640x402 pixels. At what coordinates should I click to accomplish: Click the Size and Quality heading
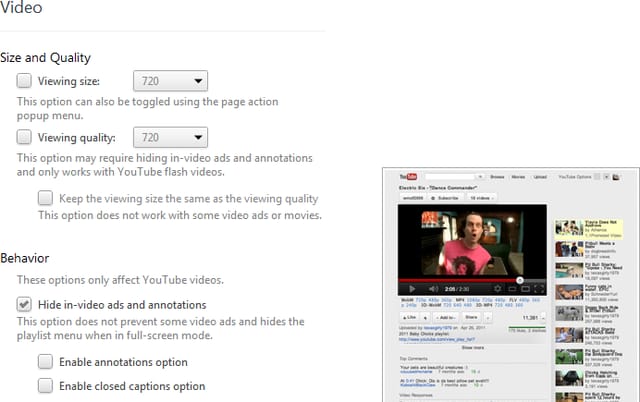(45, 58)
